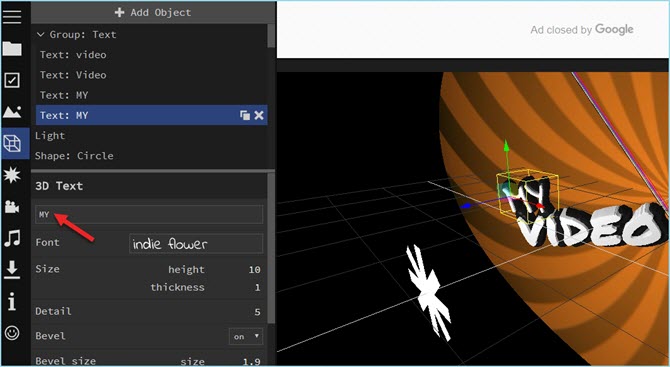Click the smiley face icon

tap(12, 332)
